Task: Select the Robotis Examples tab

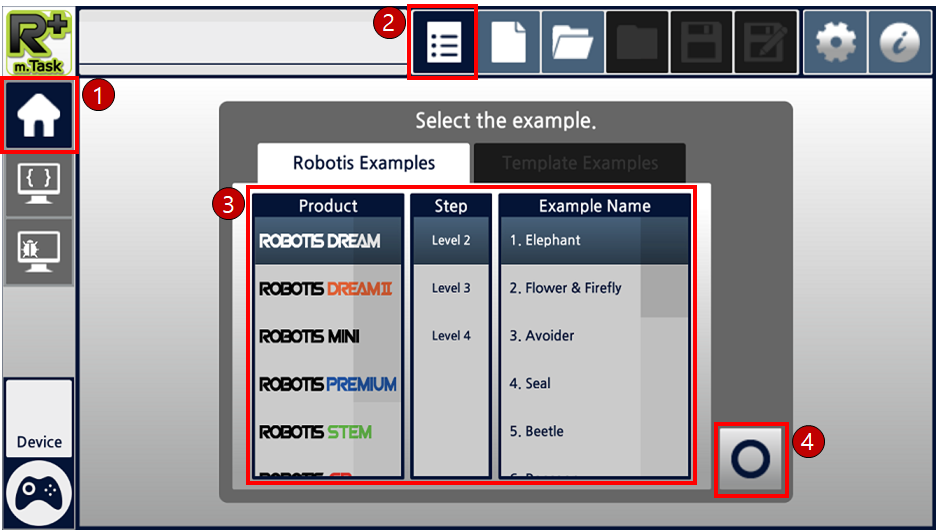Action: [364, 163]
